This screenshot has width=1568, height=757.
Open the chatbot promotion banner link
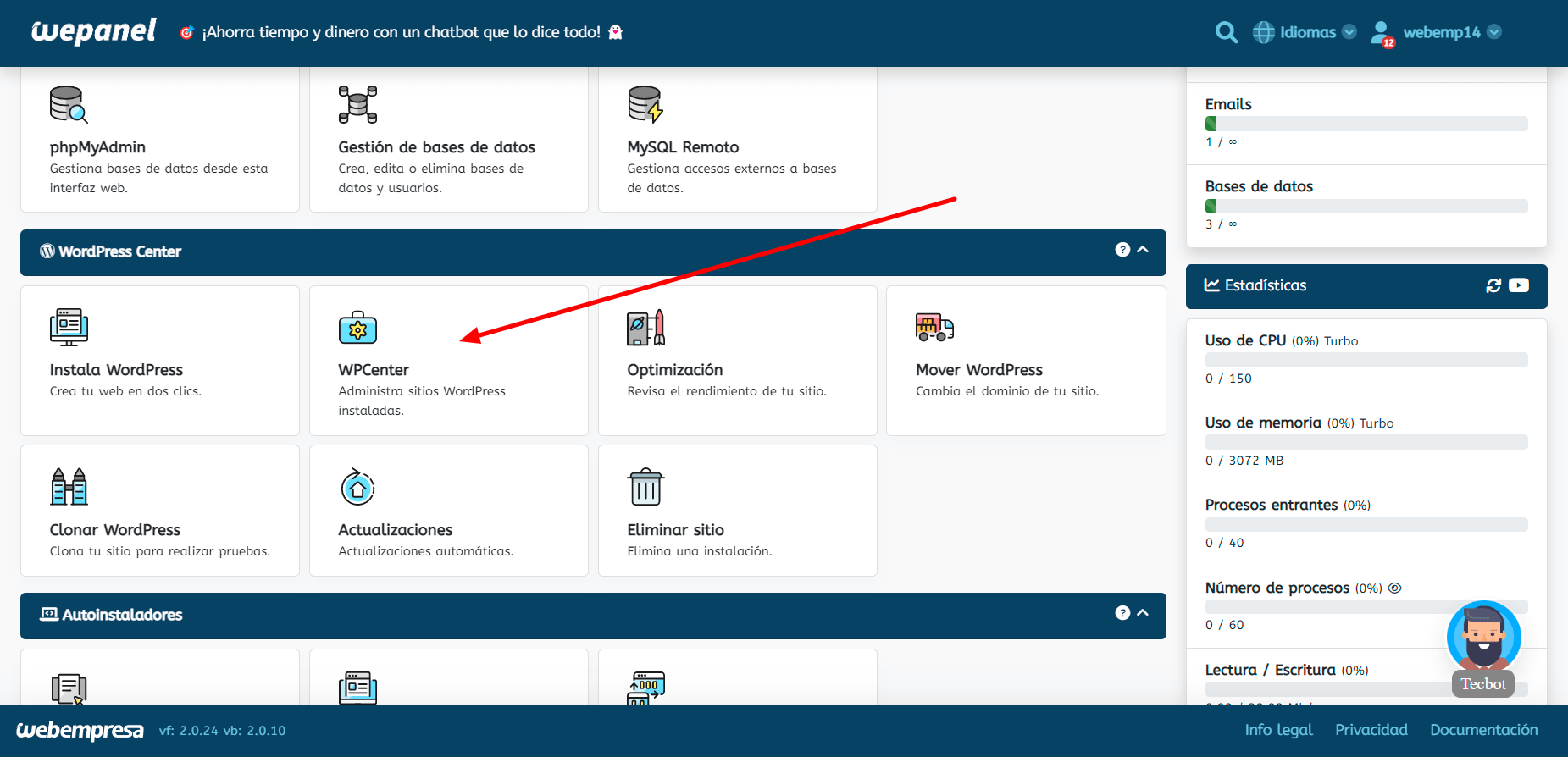click(x=401, y=32)
